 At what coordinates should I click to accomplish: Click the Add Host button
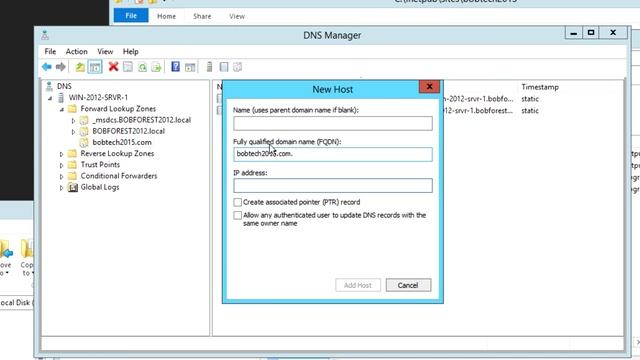[358, 285]
